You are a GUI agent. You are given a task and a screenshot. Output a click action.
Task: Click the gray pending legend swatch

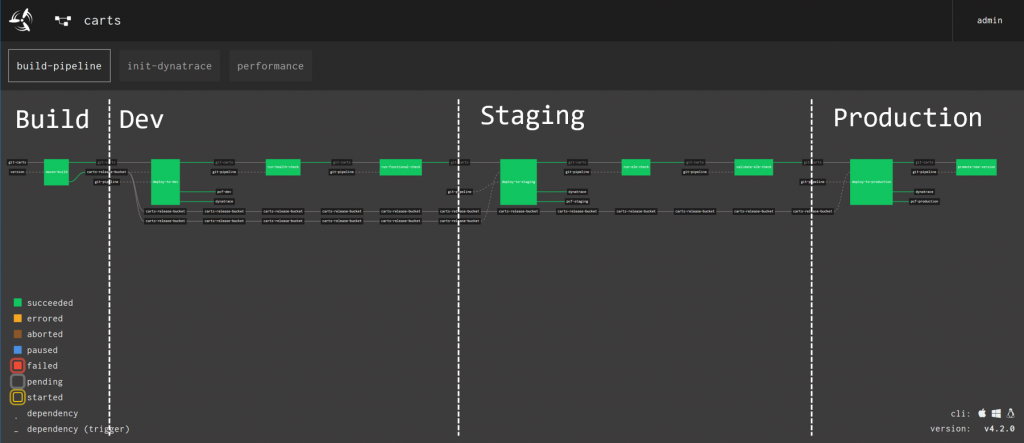(18, 382)
